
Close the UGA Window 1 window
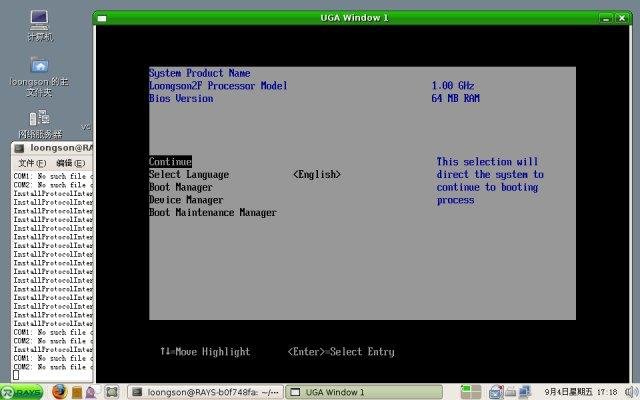point(622,18)
